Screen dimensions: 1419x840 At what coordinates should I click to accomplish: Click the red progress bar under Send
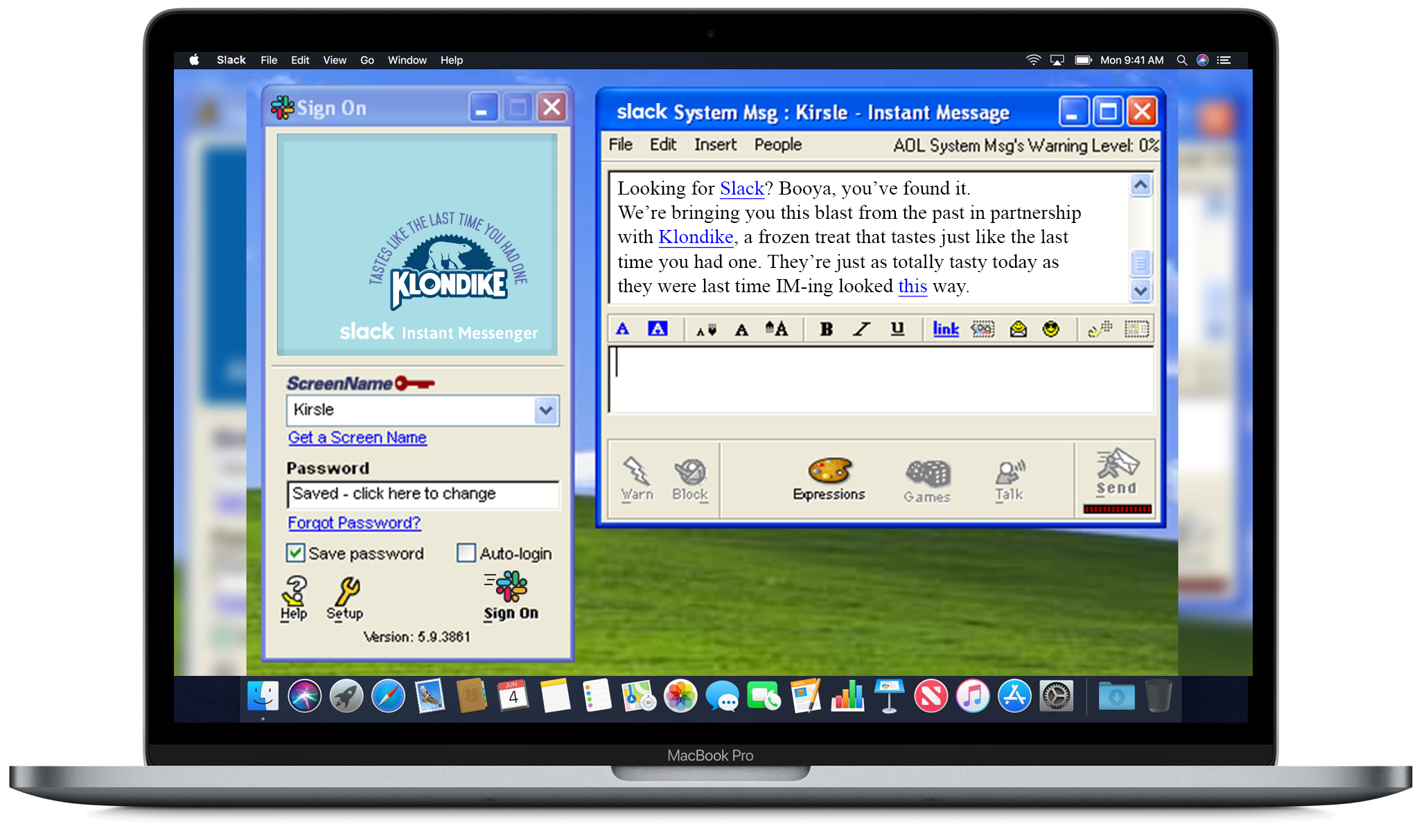(1117, 509)
